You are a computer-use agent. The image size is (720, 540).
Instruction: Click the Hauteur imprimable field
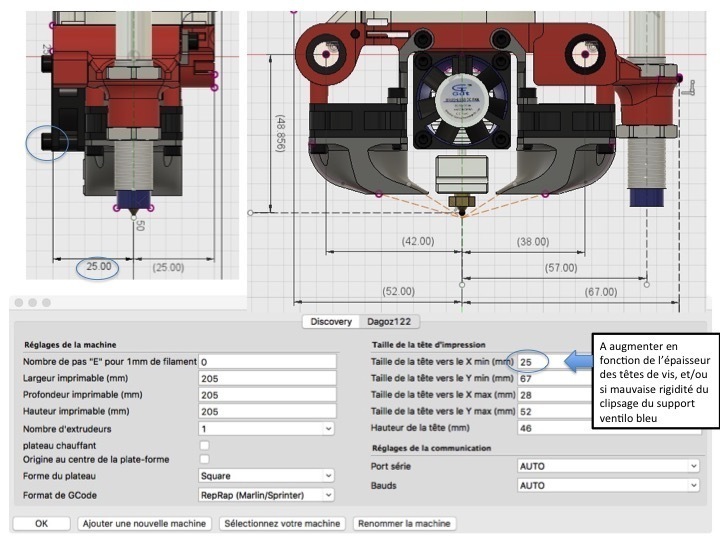point(267,411)
